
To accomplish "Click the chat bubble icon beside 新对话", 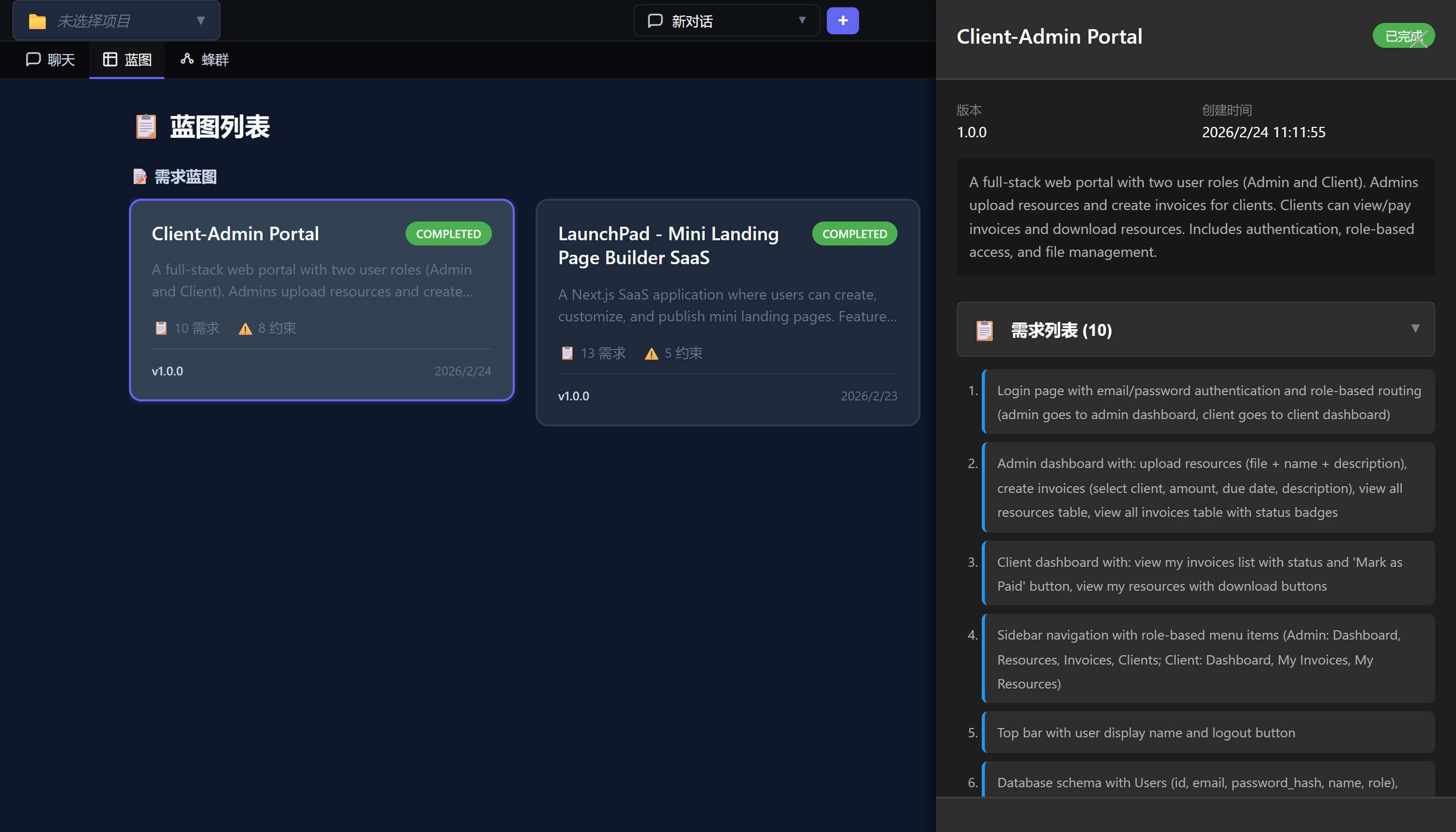I will tap(654, 20).
